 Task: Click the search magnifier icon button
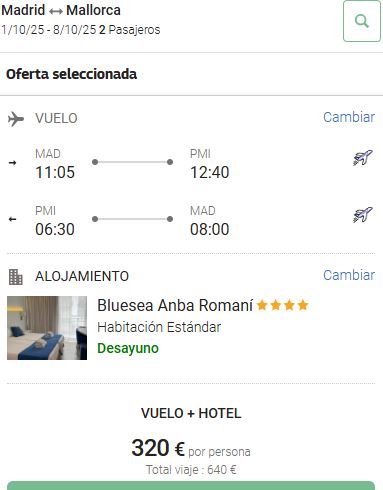(x=362, y=21)
